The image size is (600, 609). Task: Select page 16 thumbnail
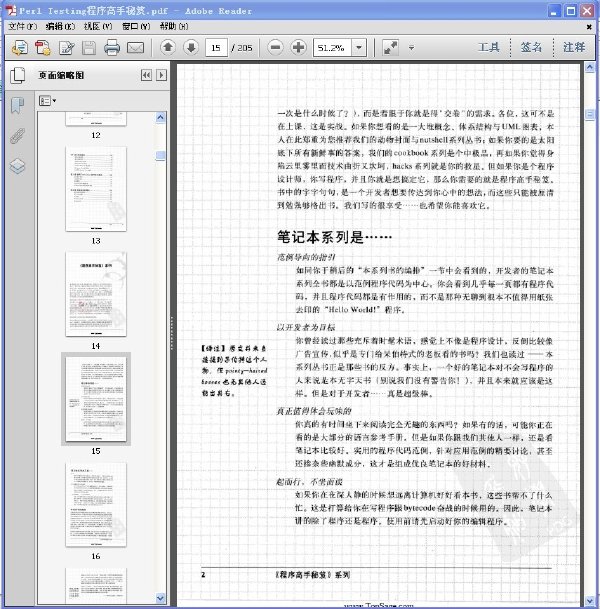click(96, 505)
